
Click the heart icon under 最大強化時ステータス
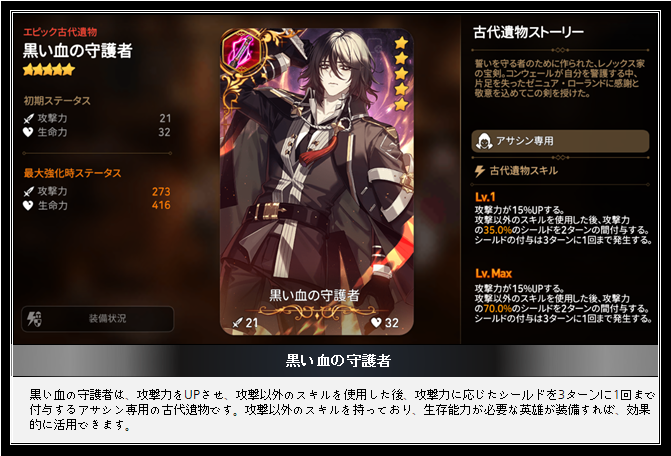pyautogui.click(x=28, y=206)
